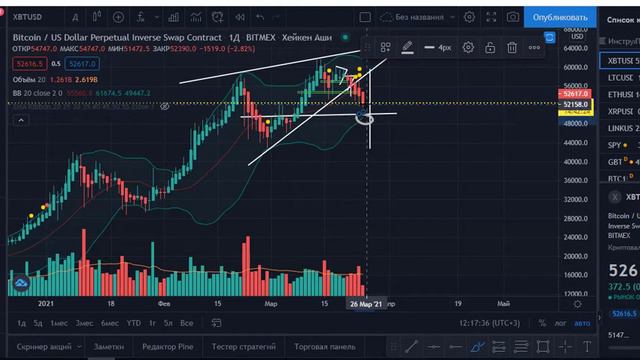
Task: Select the chart layout rectangle icon
Action: point(365,17)
